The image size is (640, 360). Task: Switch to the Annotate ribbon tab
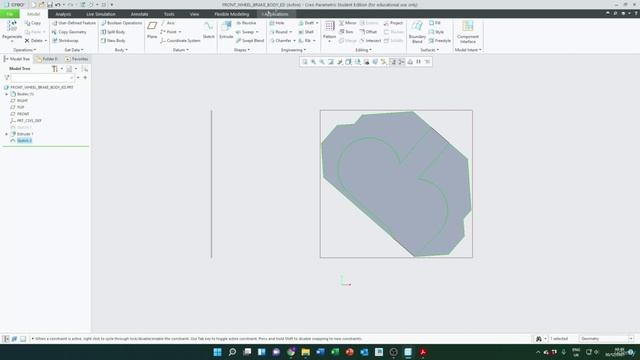pyautogui.click(x=139, y=14)
